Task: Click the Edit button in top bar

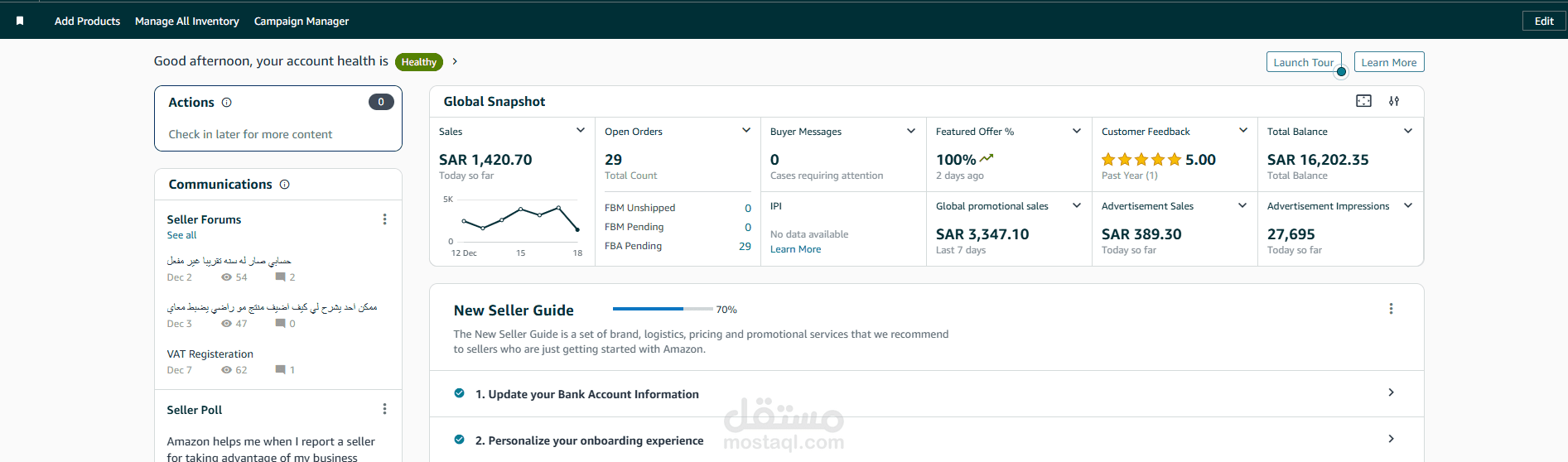Action: pyautogui.click(x=1544, y=21)
